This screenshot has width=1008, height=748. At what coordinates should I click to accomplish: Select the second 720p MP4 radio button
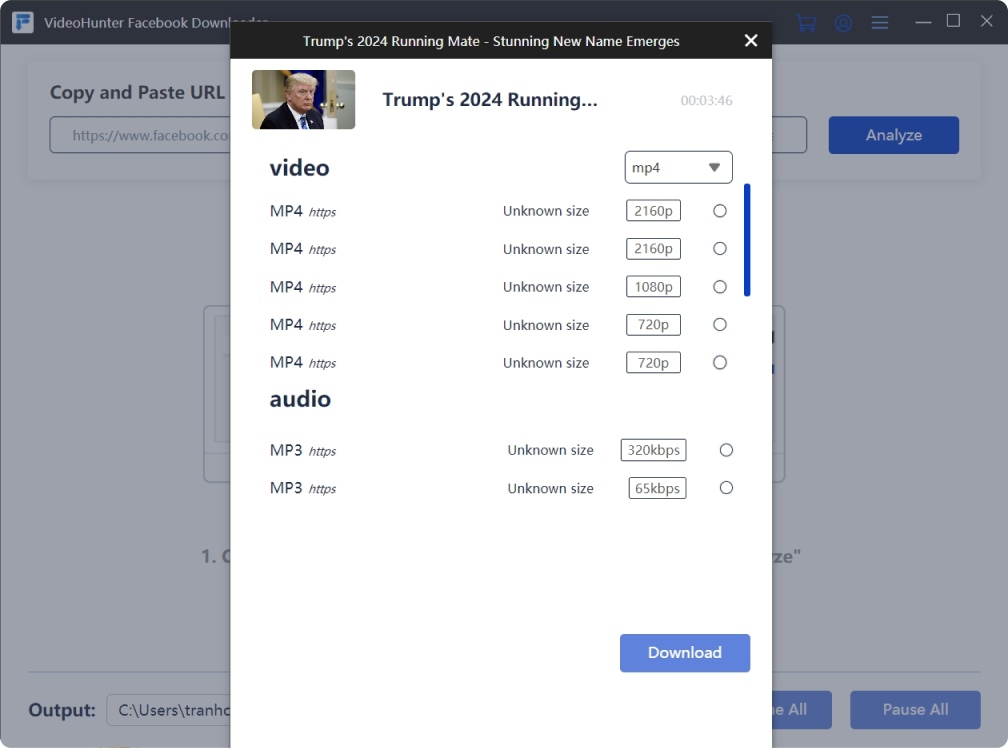pos(720,362)
